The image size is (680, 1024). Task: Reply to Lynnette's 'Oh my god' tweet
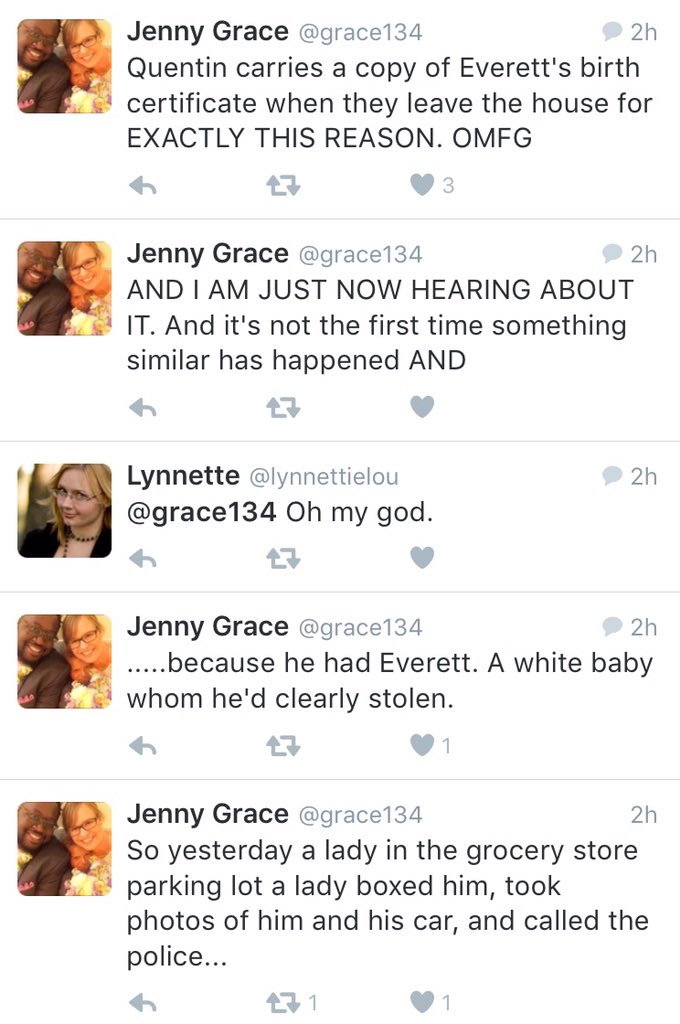(144, 559)
